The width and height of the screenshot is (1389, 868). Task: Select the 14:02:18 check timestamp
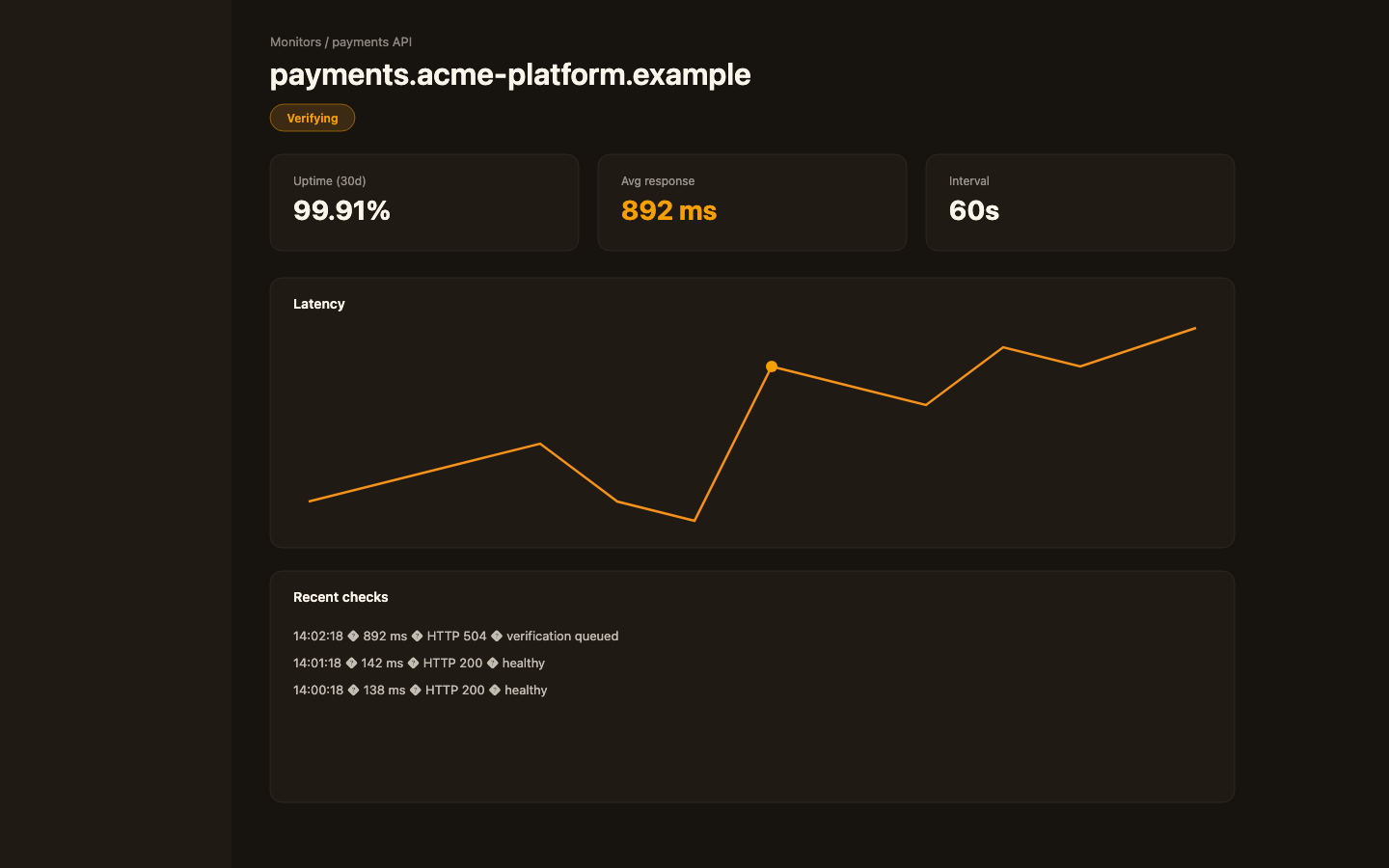click(x=318, y=637)
